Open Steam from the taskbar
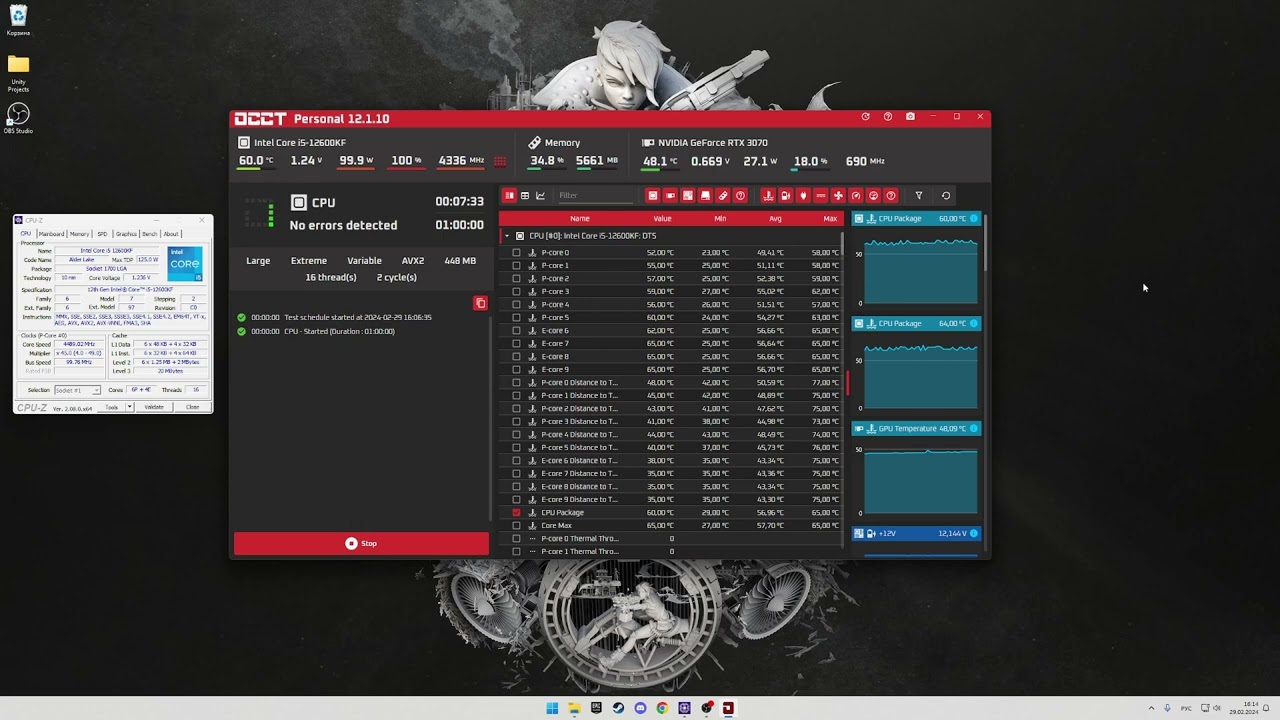1280x720 pixels. click(618, 708)
